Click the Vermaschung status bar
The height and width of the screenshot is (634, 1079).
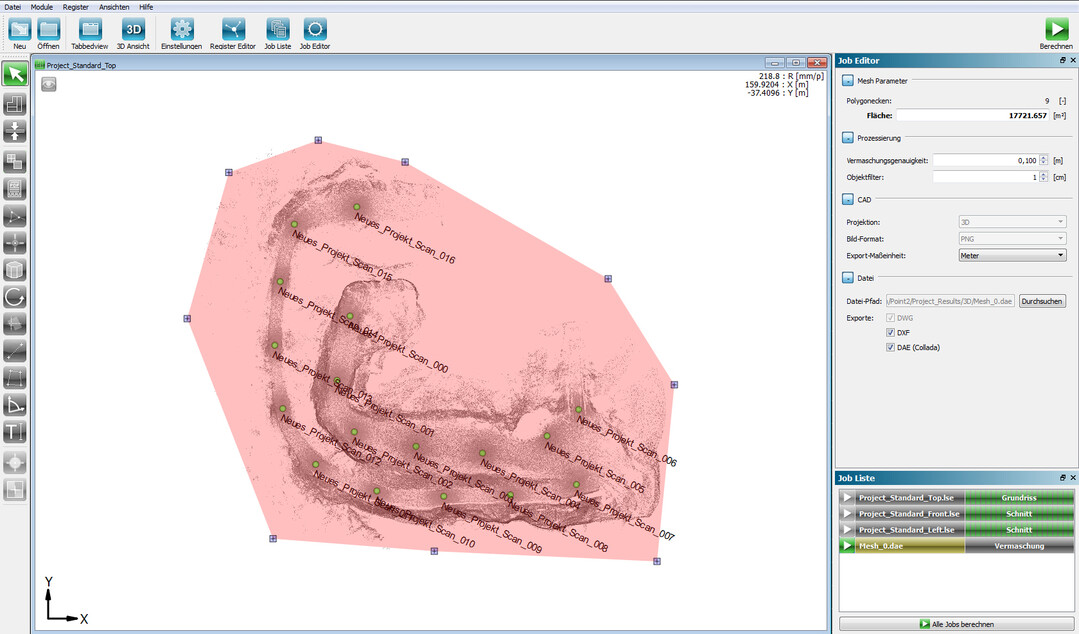coord(1019,546)
